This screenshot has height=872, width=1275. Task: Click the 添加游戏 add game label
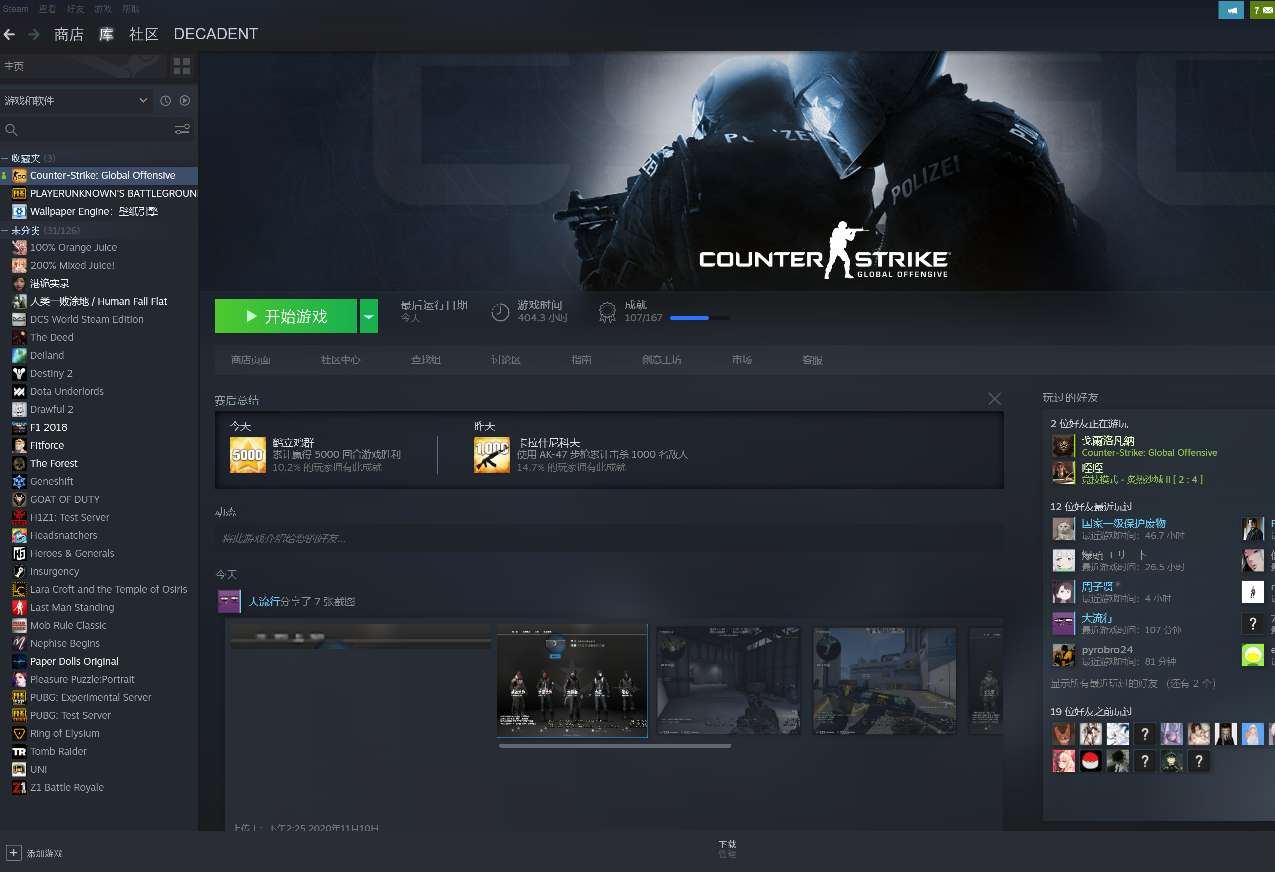coord(44,853)
